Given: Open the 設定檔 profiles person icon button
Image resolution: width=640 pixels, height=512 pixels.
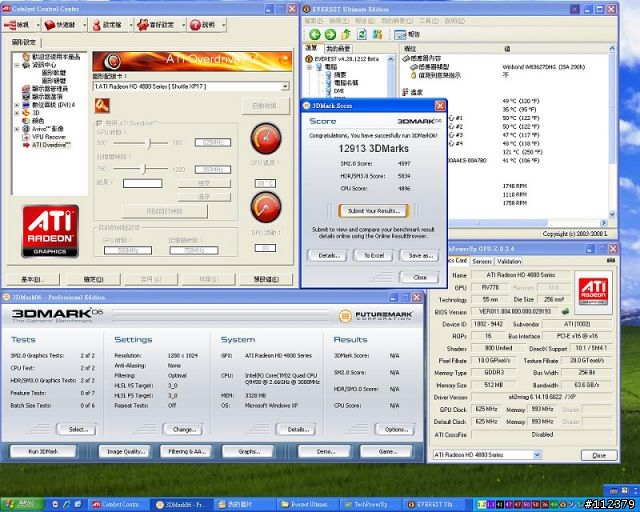Looking at the screenshot, I should tap(107, 25).
